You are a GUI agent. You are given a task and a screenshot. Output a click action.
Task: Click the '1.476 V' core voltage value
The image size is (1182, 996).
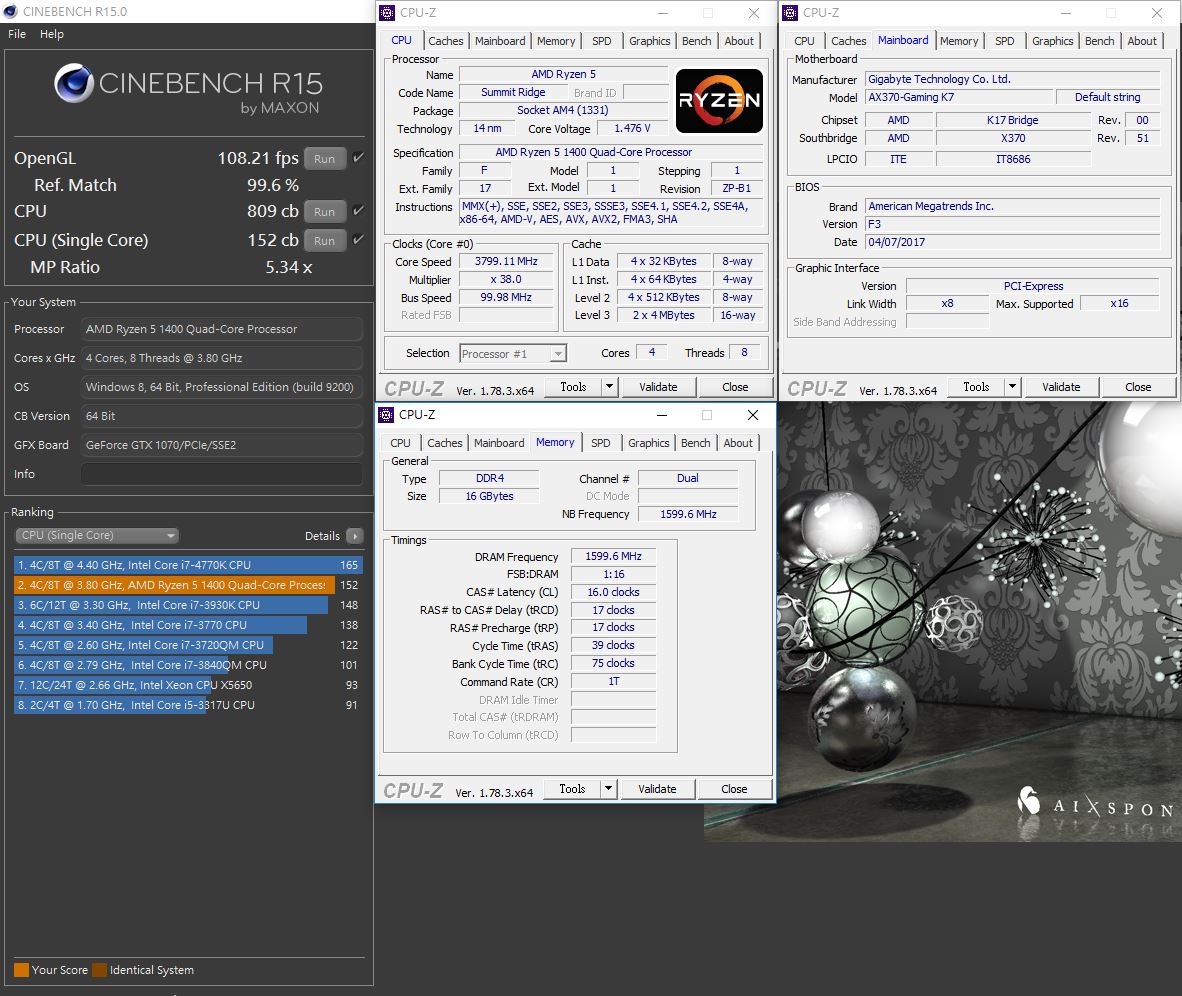coord(632,128)
